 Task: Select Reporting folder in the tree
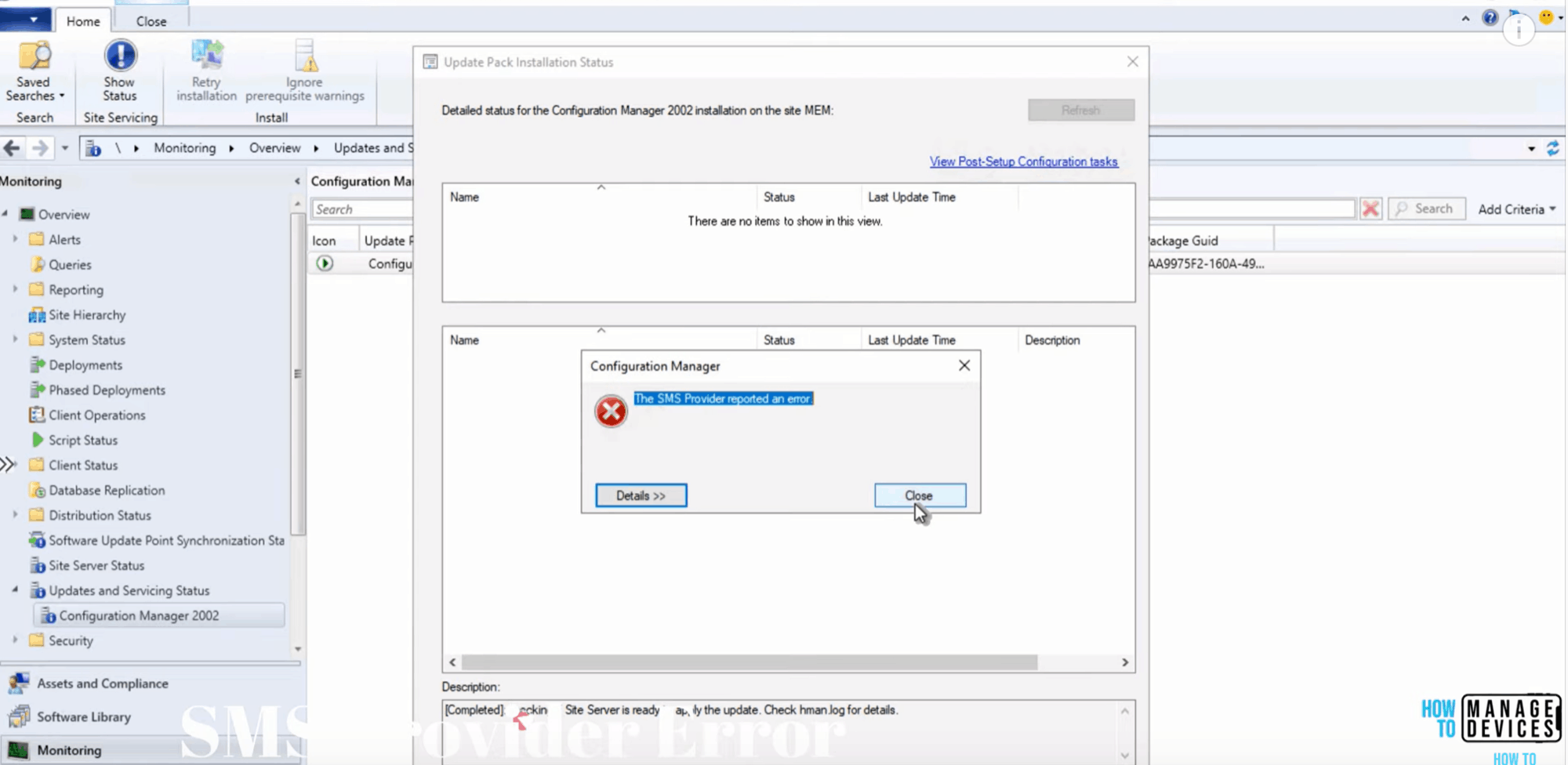[75, 289]
